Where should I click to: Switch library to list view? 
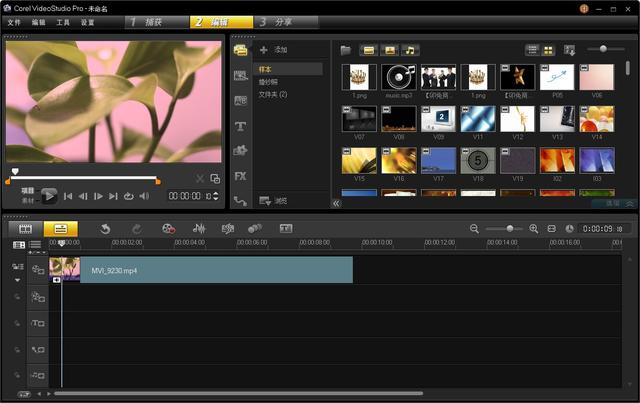pos(532,50)
